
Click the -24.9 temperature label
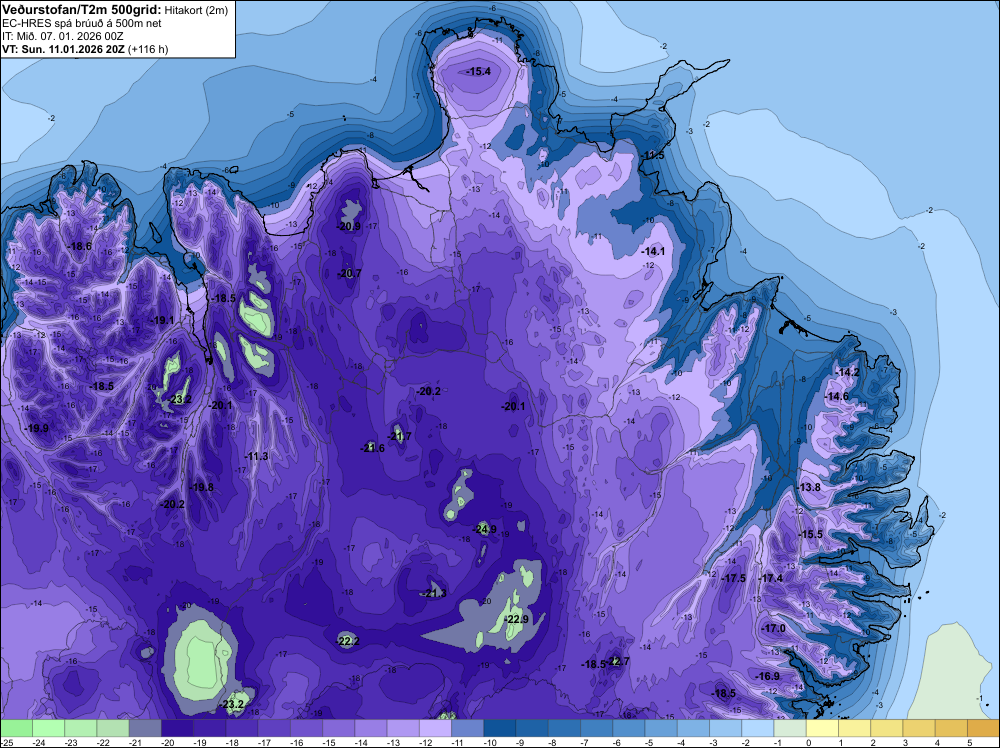click(484, 529)
